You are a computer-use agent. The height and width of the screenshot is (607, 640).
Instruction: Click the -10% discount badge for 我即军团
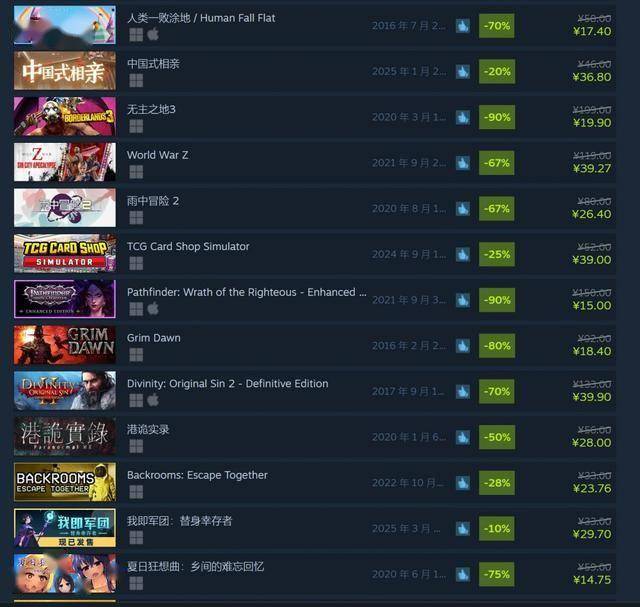tap(497, 529)
